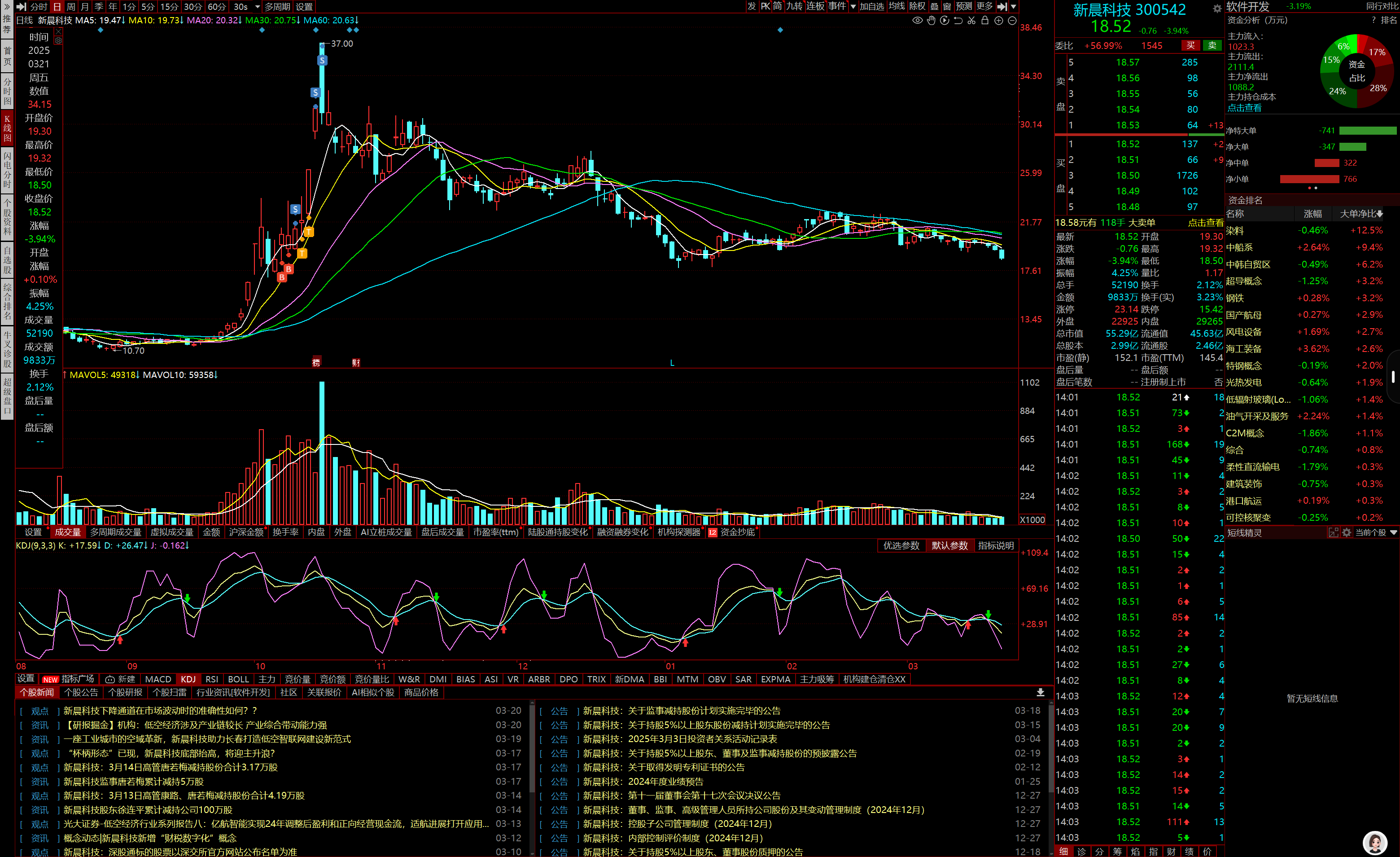This screenshot has width=1400, height=857.
Task: Expand the 30s period dropdown arrow
Action: (x=258, y=7)
